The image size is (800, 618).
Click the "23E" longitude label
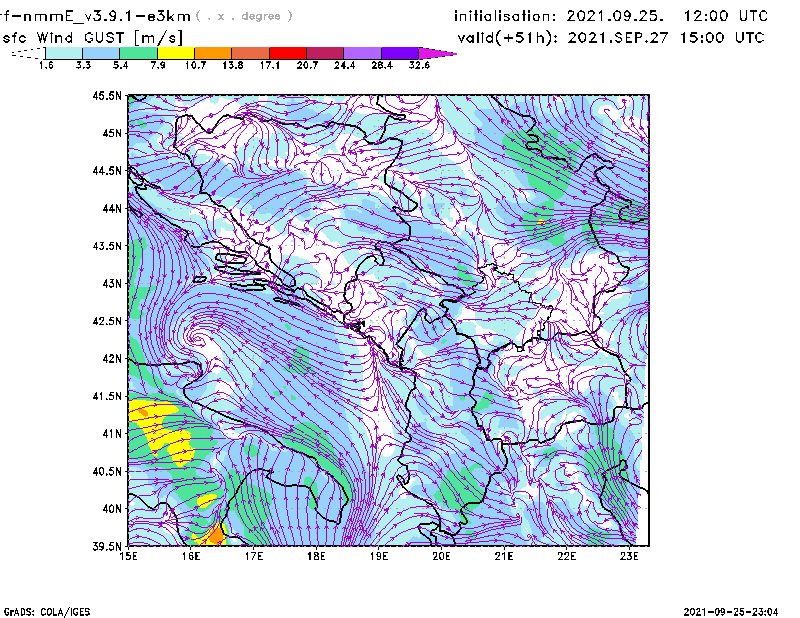click(629, 556)
